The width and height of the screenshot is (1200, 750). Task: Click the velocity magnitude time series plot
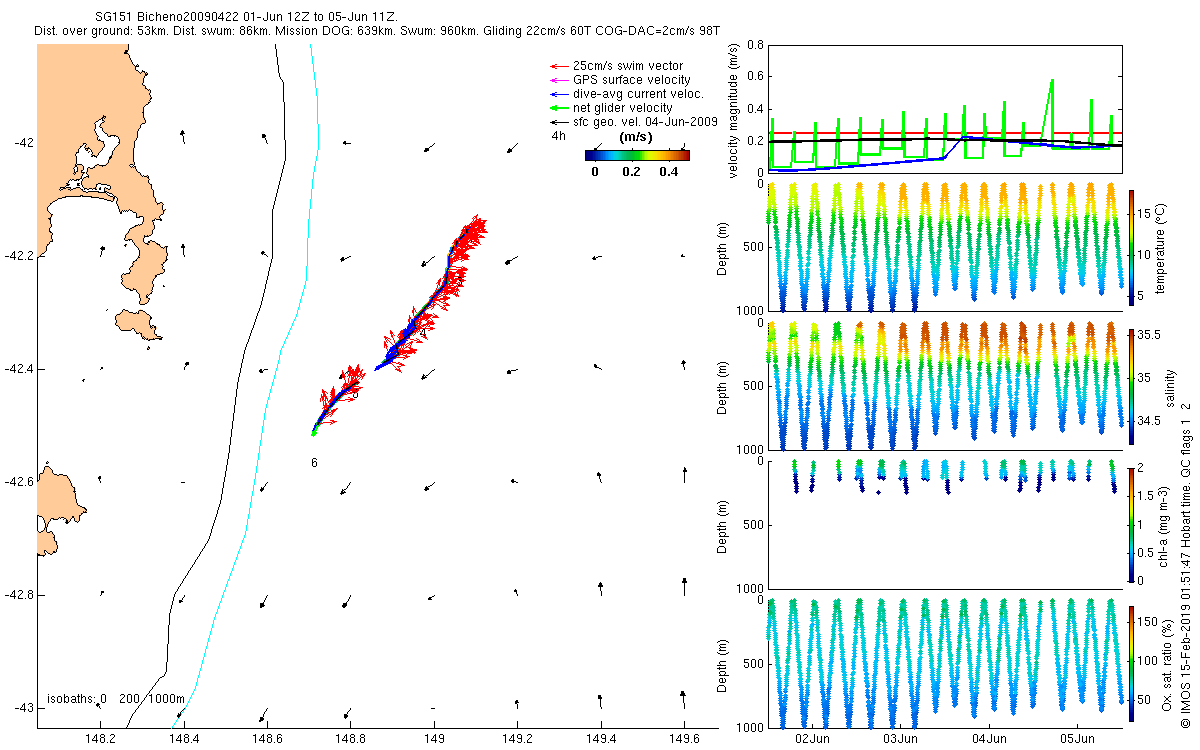pyautogui.click(x=945, y=108)
